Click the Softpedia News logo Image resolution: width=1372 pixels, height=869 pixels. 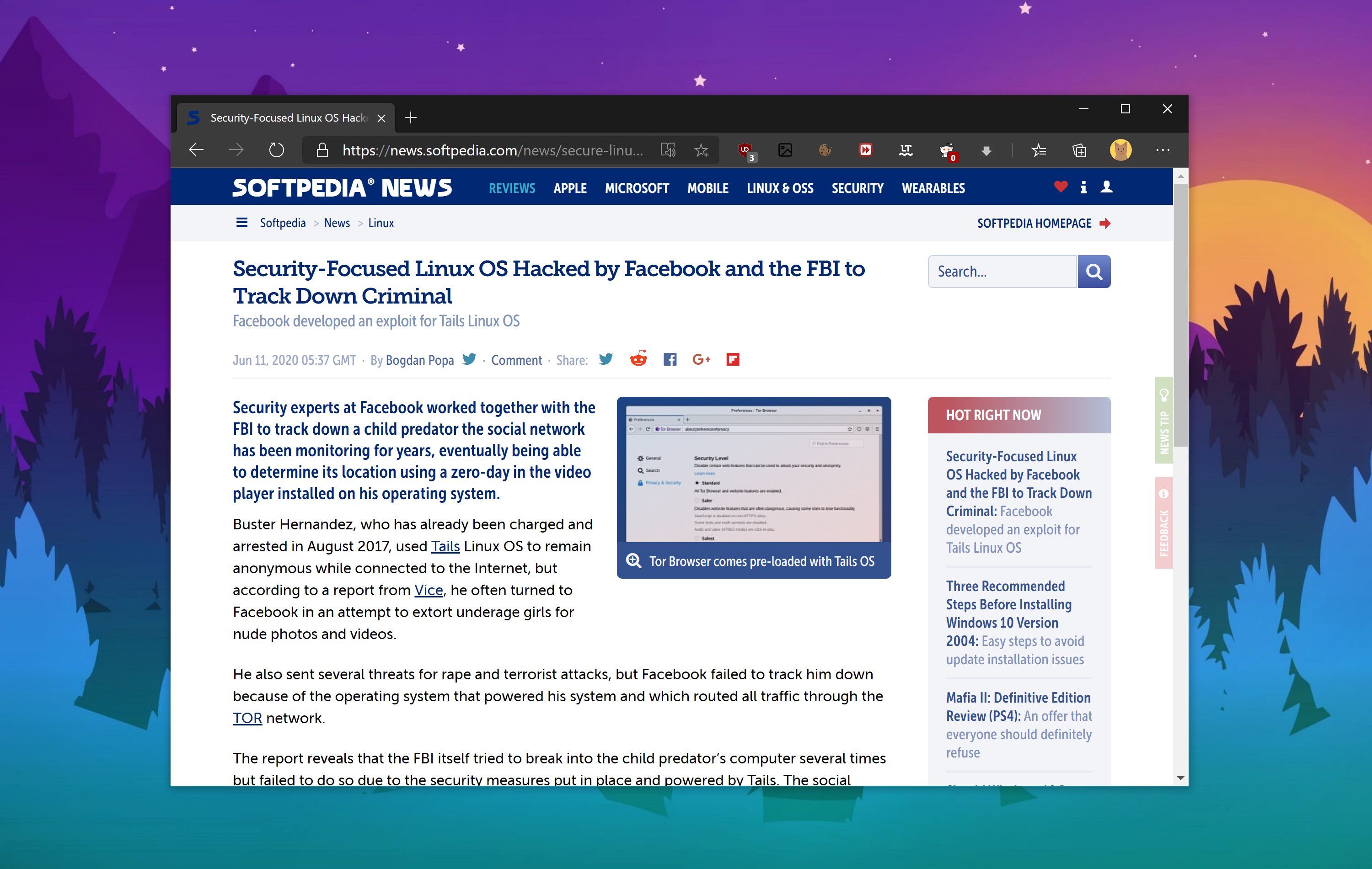pos(342,187)
